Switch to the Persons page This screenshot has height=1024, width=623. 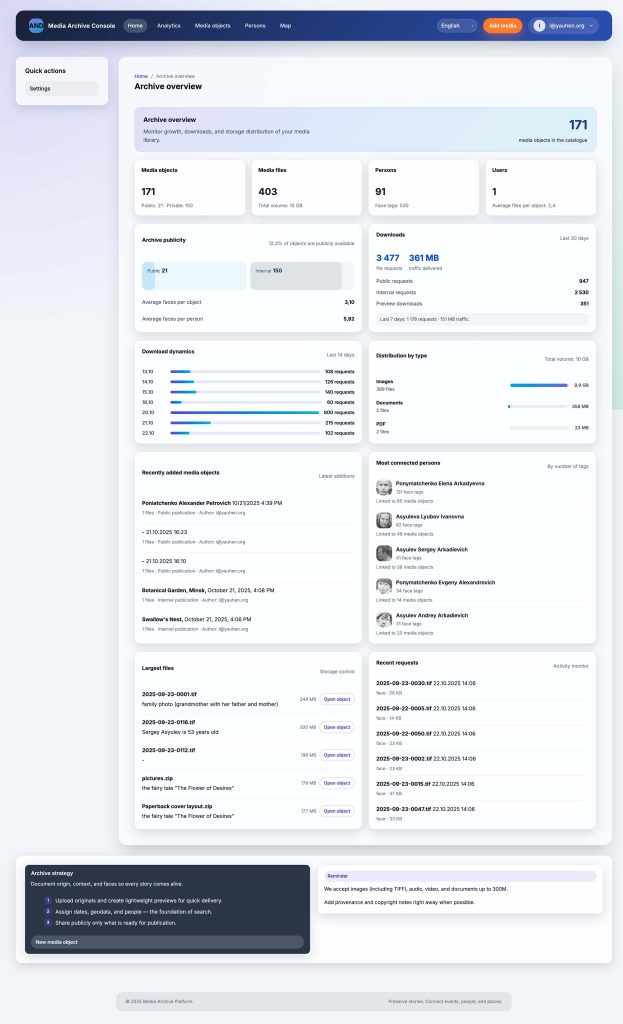(x=255, y=25)
